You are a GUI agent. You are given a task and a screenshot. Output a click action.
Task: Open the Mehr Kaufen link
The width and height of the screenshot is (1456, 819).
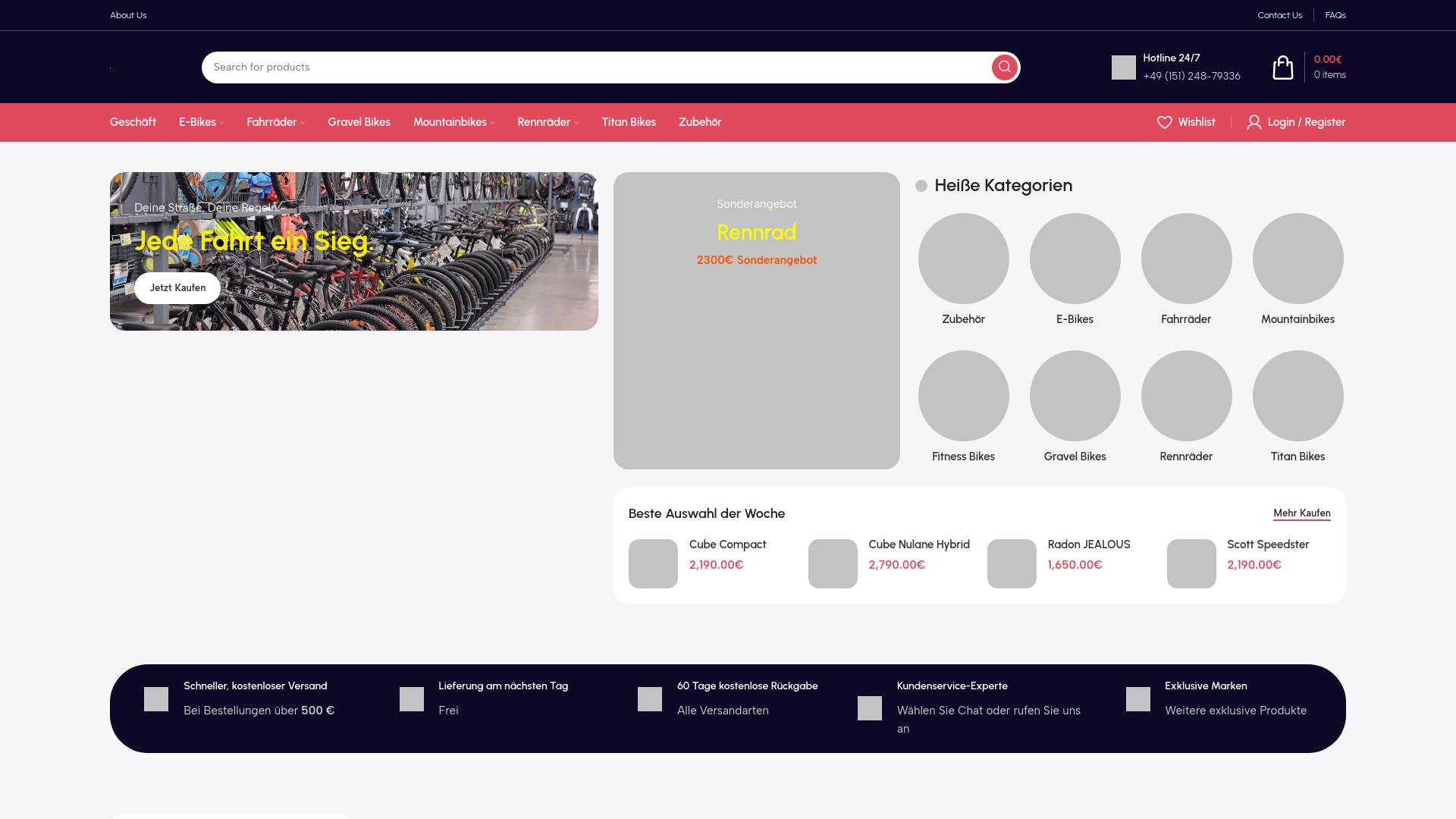(1301, 513)
